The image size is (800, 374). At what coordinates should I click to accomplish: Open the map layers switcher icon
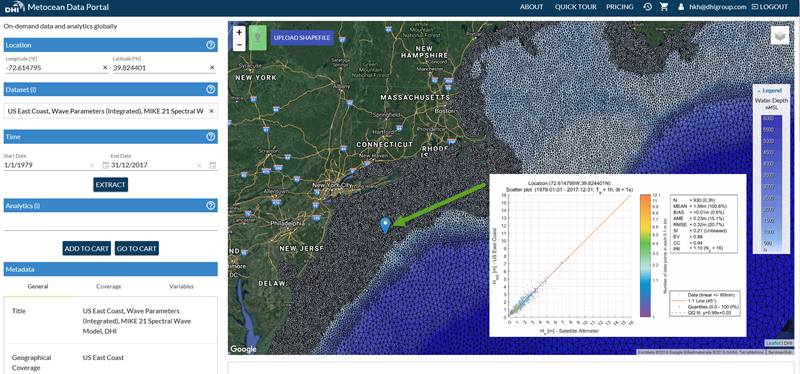[780, 36]
